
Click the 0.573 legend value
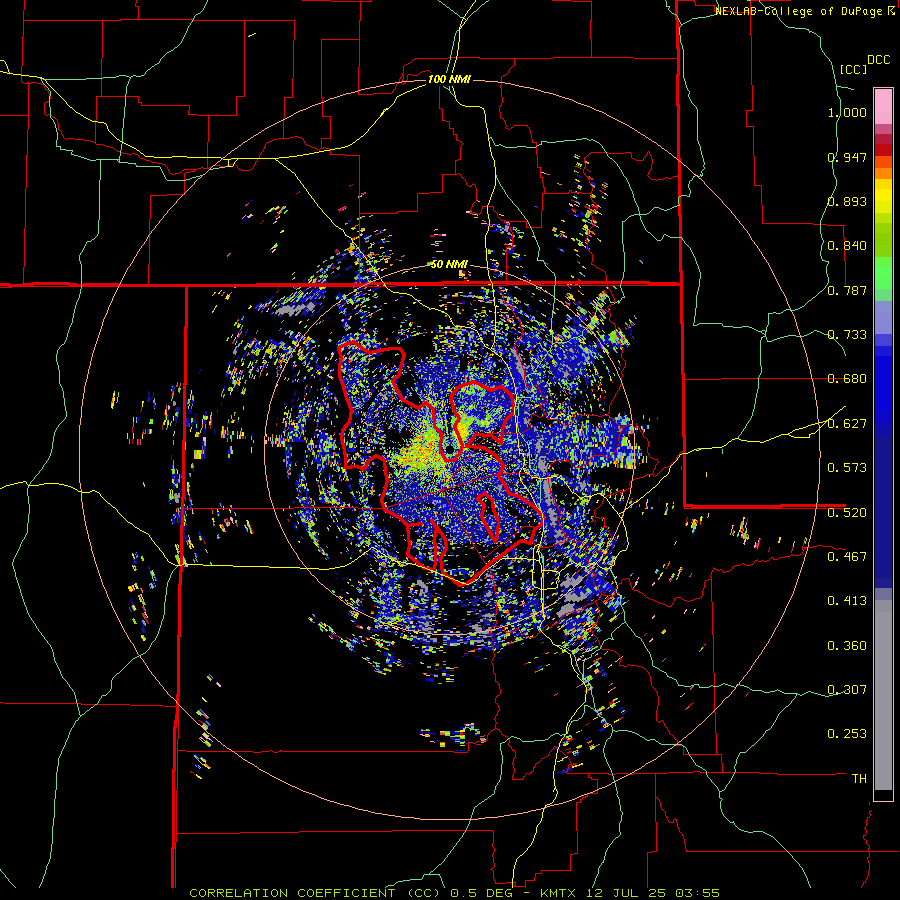847,468
